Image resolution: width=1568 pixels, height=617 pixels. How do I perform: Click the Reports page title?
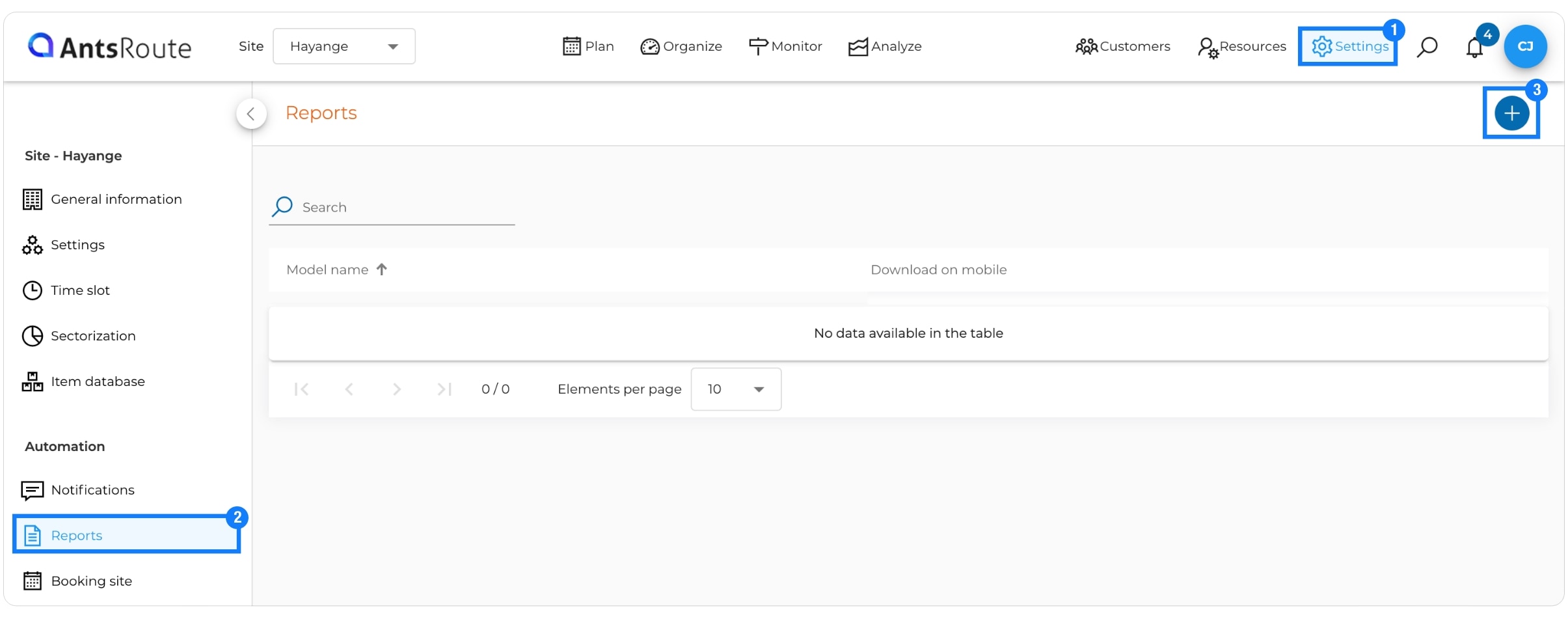[x=321, y=113]
